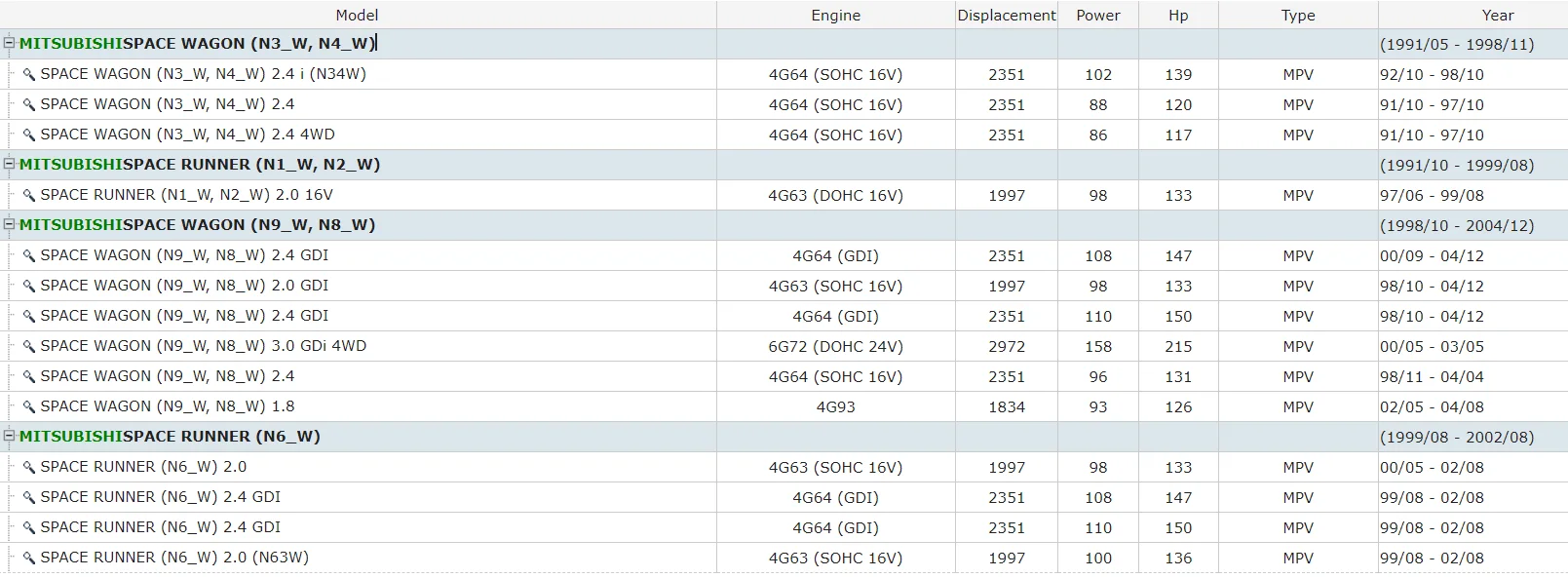The image size is (1568, 578).
Task: Click magnifier icon for SPACE WAGON 2.4 i (N34W)
Action: tap(29, 75)
